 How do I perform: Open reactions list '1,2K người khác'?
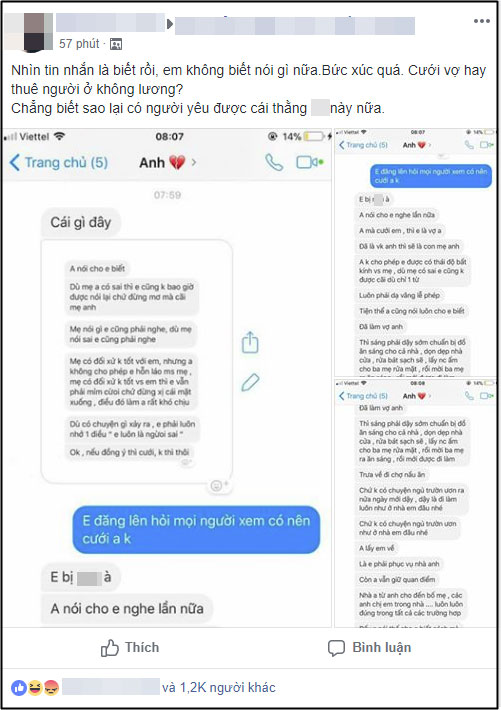point(219,687)
